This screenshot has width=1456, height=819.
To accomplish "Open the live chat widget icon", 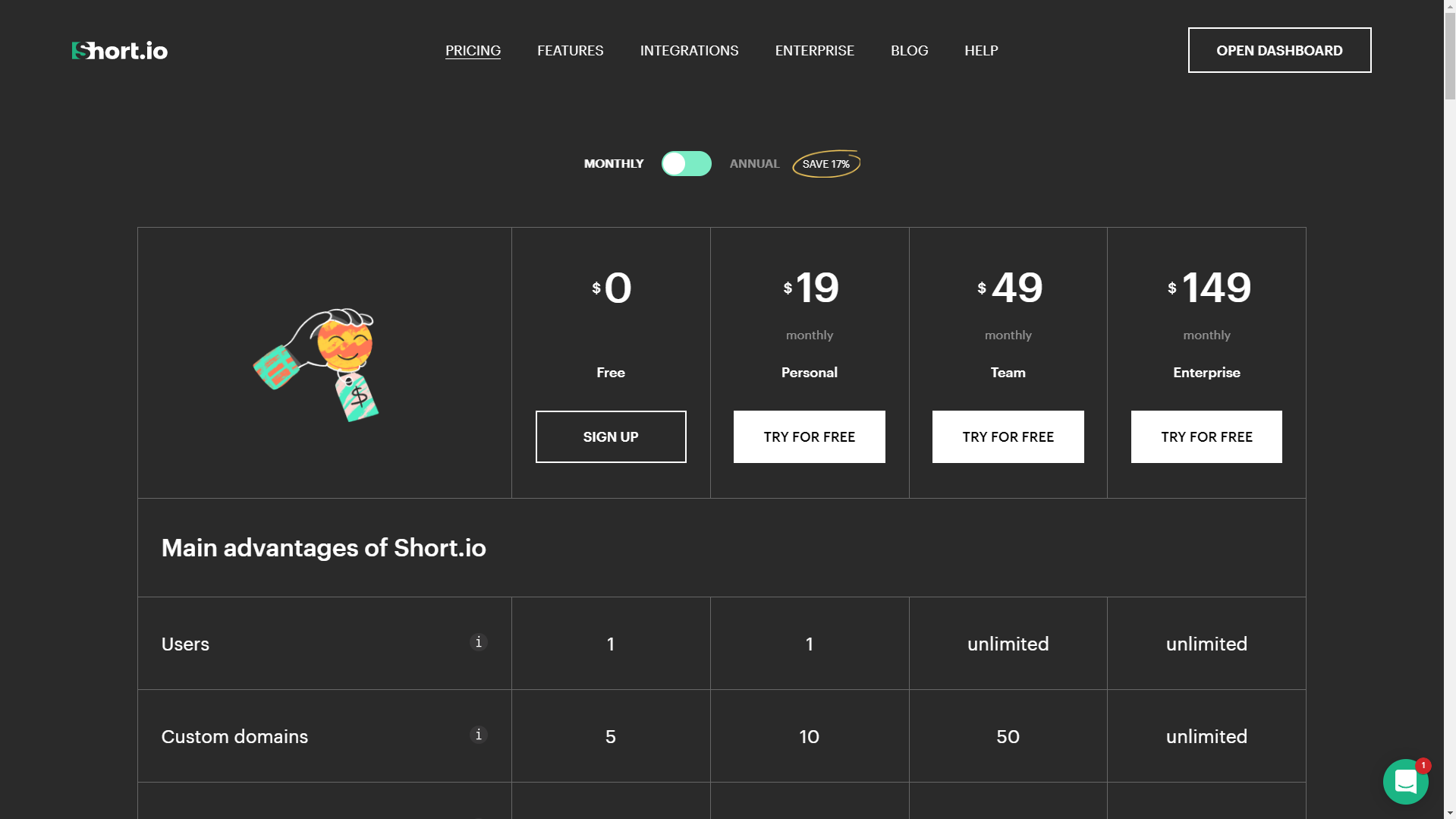I will tap(1405, 781).
